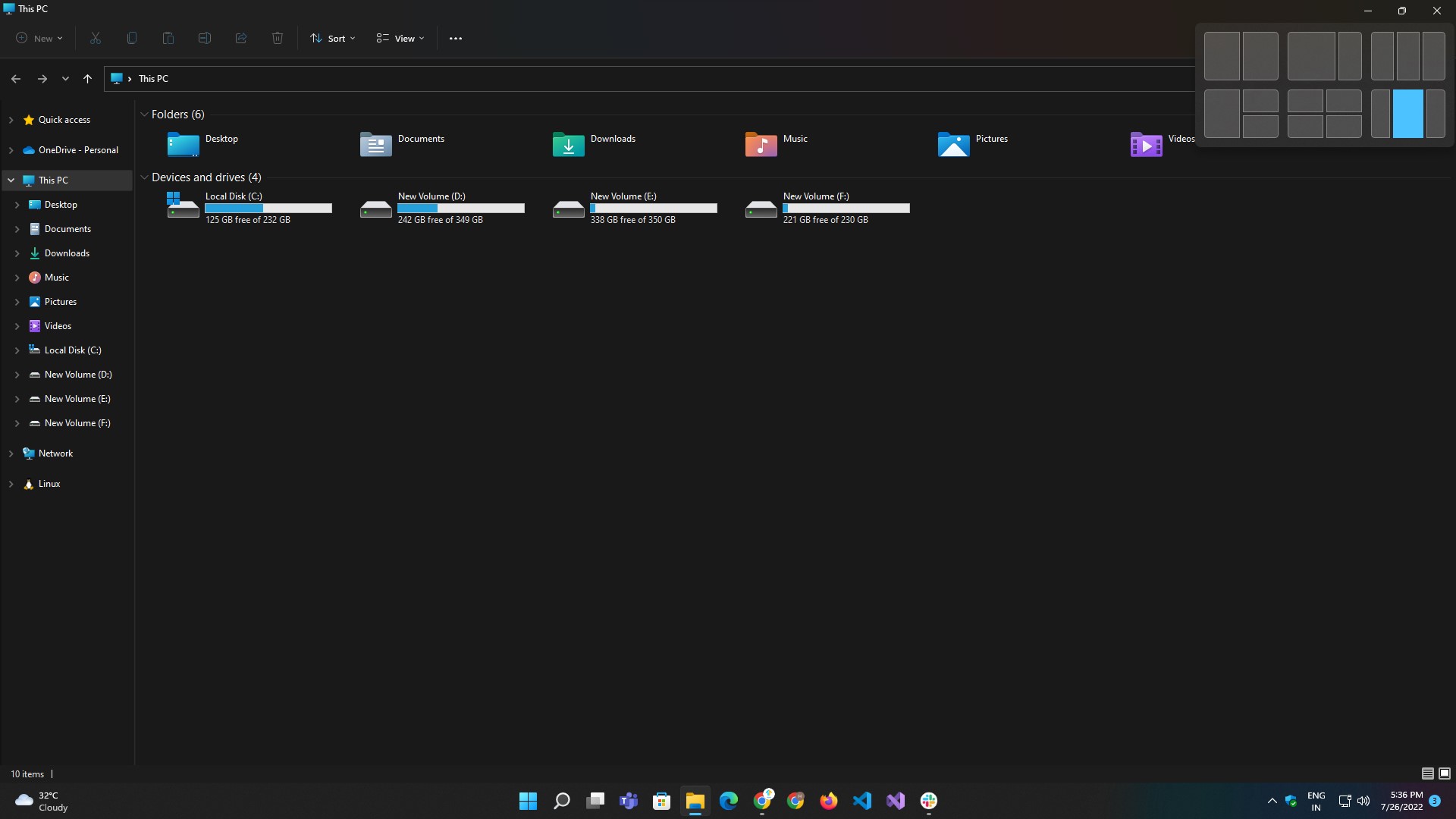Click New Volume (D:) usage bar
This screenshot has height=819, width=1456.
click(x=461, y=208)
